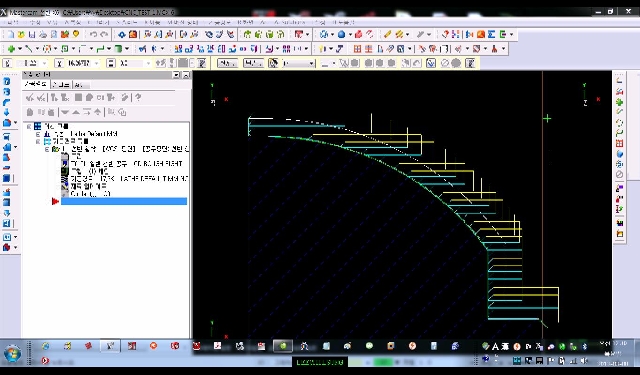Click the Open file folder icon

(22, 35)
